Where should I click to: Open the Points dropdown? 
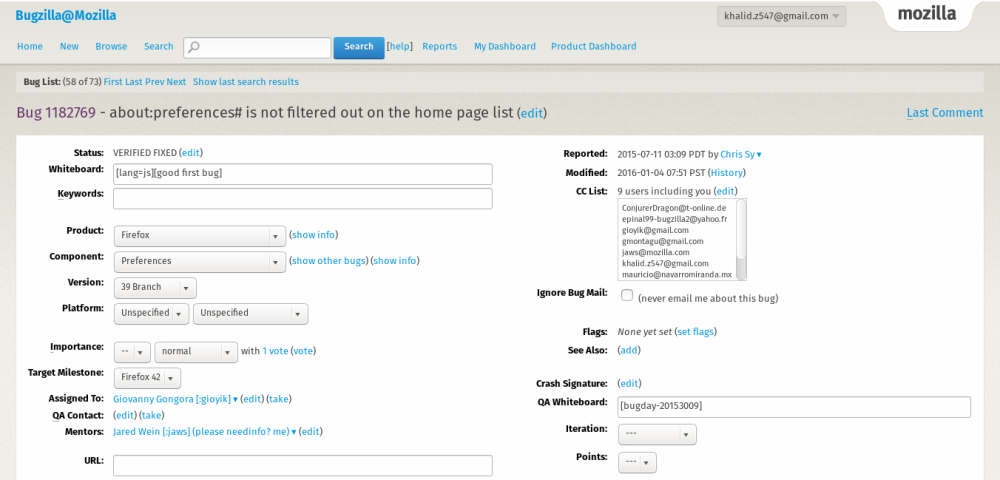click(x=637, y=462)
